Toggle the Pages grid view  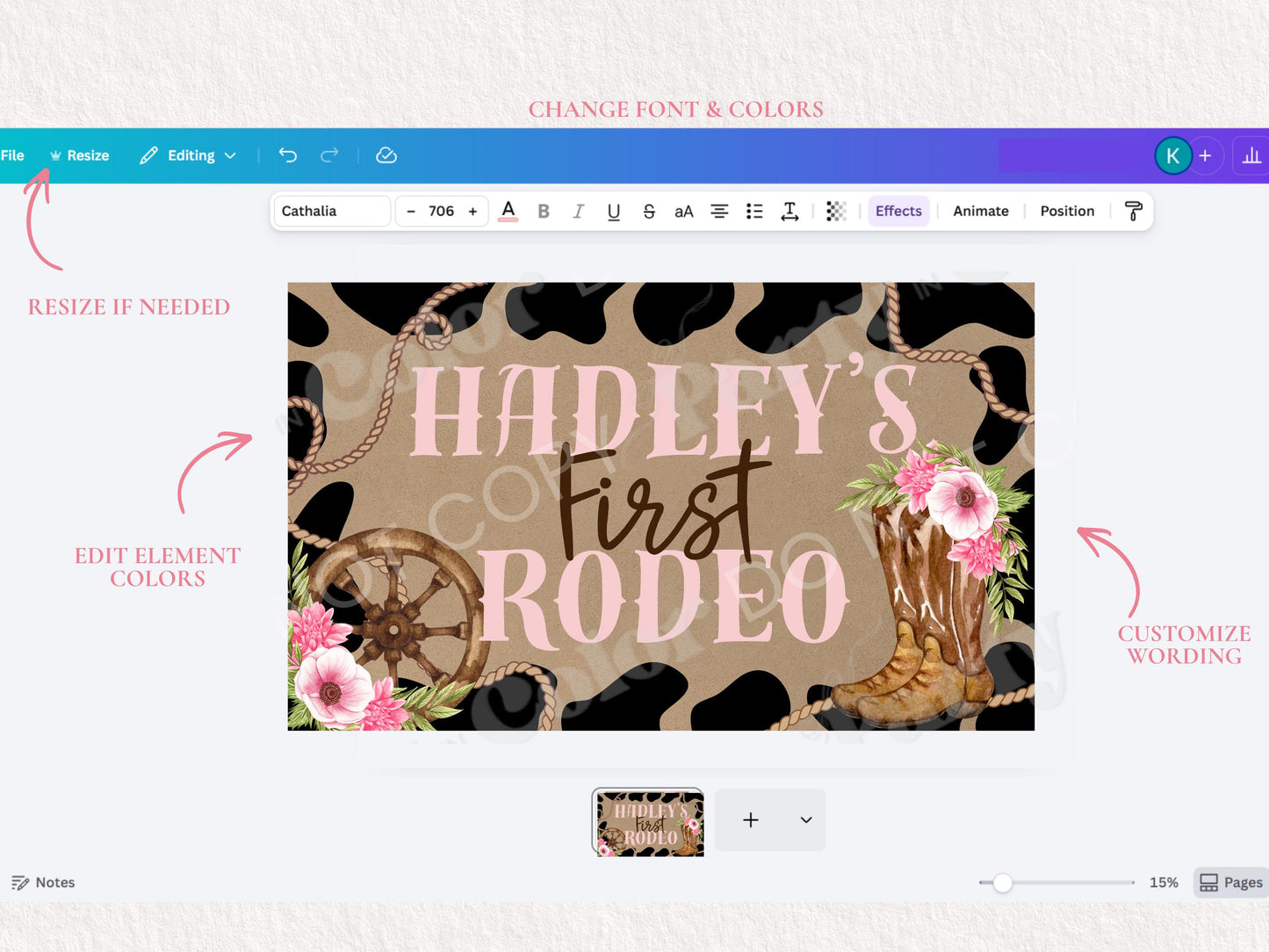pyautogui.click(x=1231, y=883)
